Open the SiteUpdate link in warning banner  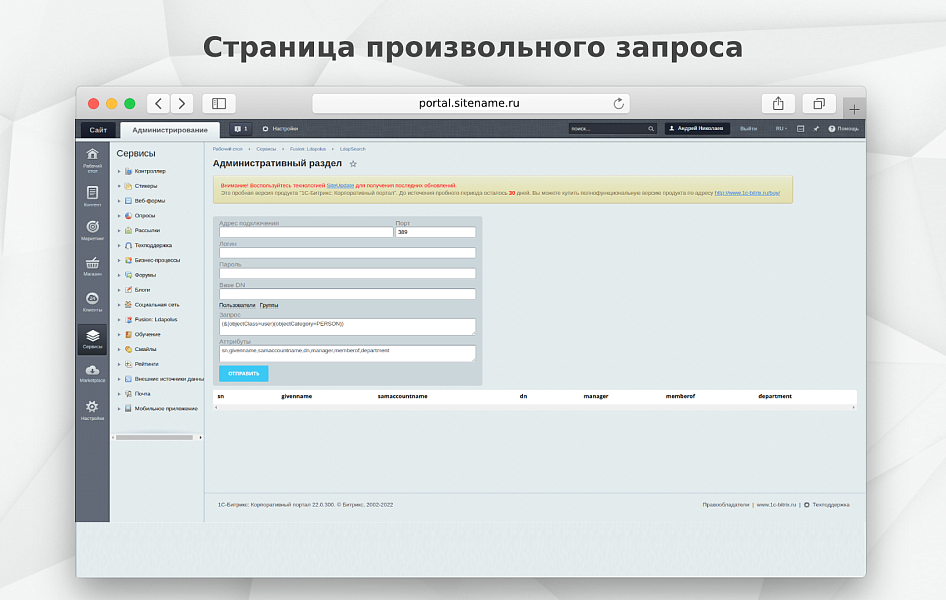coord(340,185)
